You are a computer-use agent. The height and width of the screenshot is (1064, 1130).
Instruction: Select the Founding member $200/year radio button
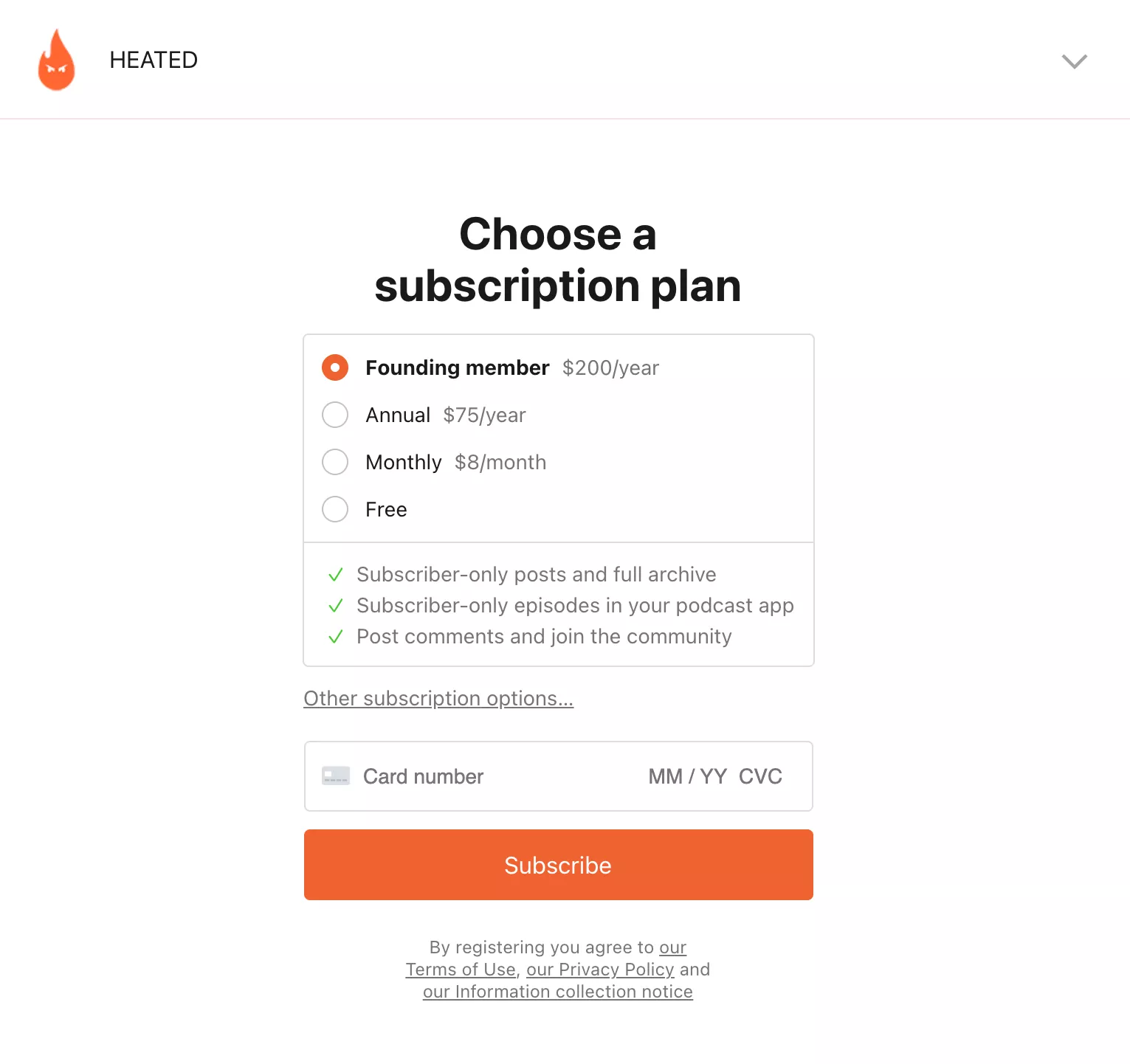click(335, 367)
